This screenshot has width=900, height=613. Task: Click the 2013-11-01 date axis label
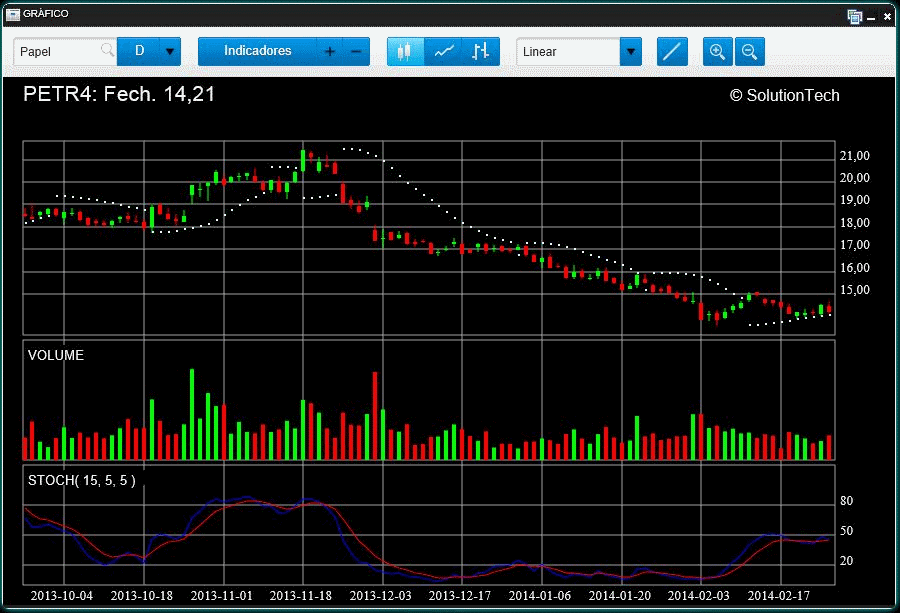pyautogui.click(x=222, y=596)
